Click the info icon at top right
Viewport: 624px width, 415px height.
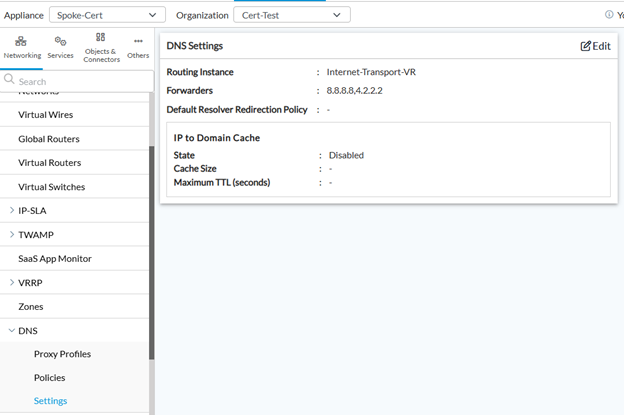click(609, 15)
